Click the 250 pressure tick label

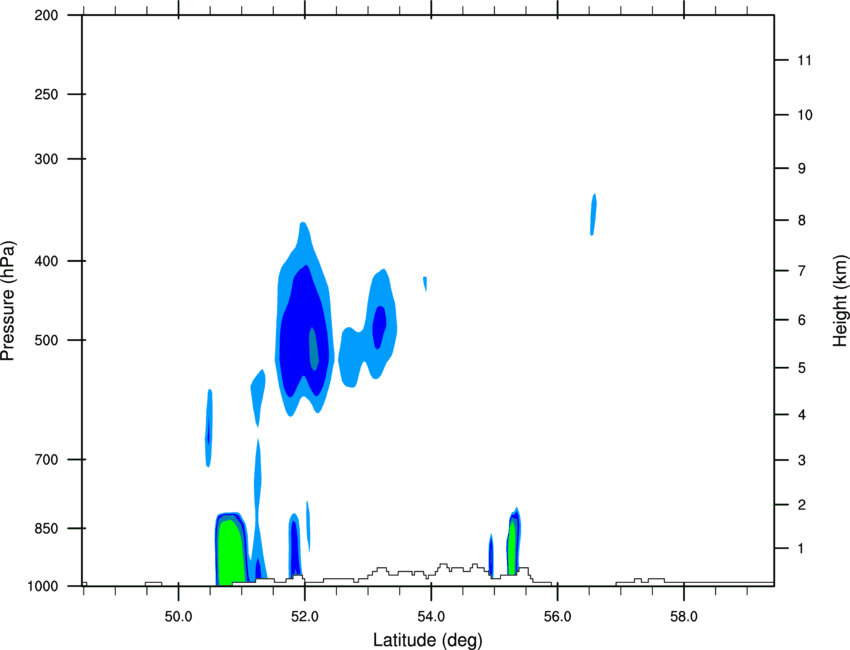click(46, 94)
